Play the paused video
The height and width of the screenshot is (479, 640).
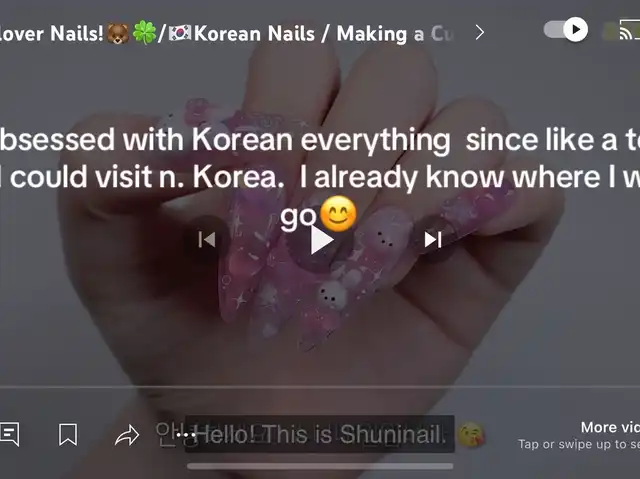point(321,240)
